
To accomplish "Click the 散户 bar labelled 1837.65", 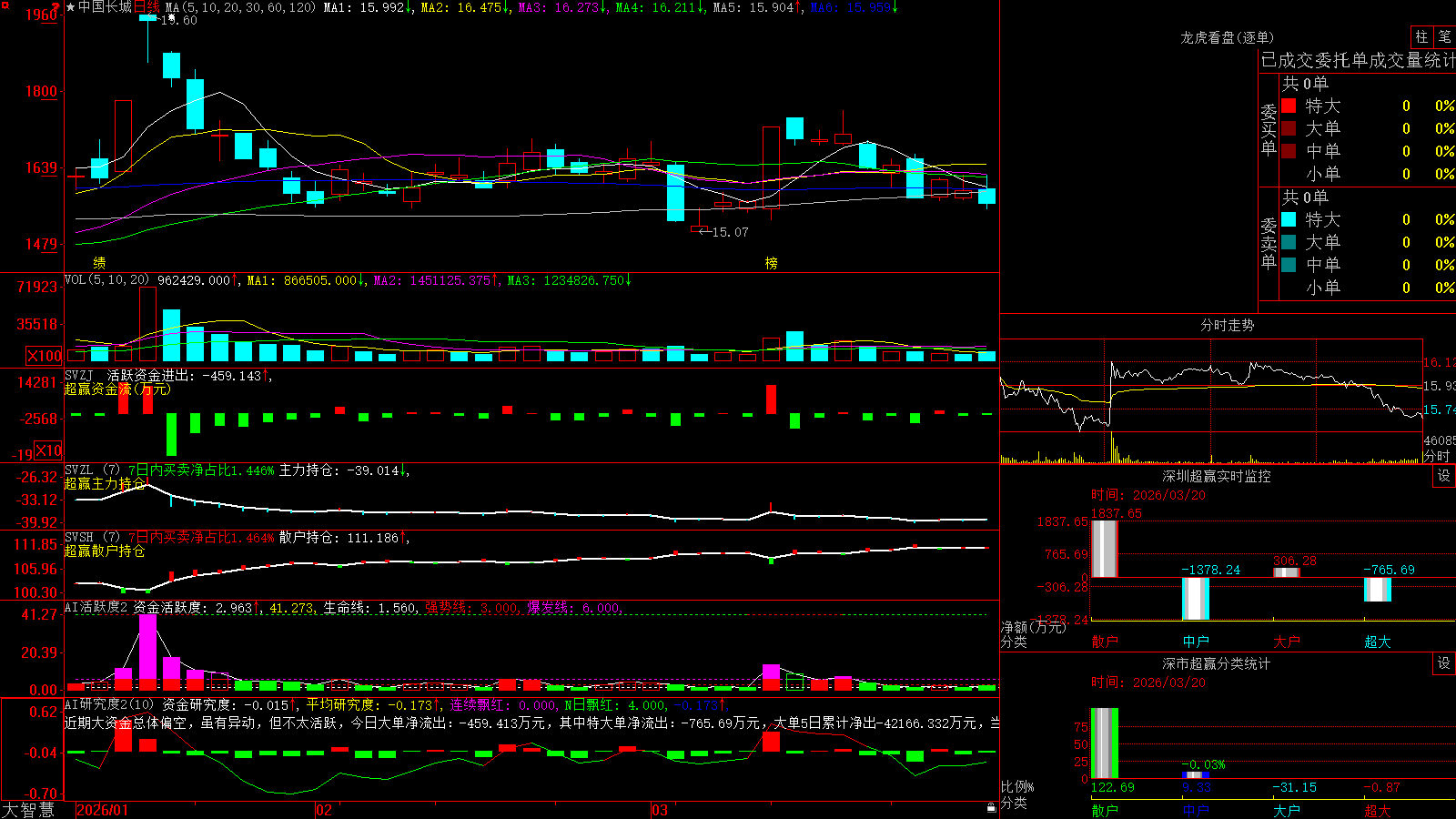I will point(1104,548).
